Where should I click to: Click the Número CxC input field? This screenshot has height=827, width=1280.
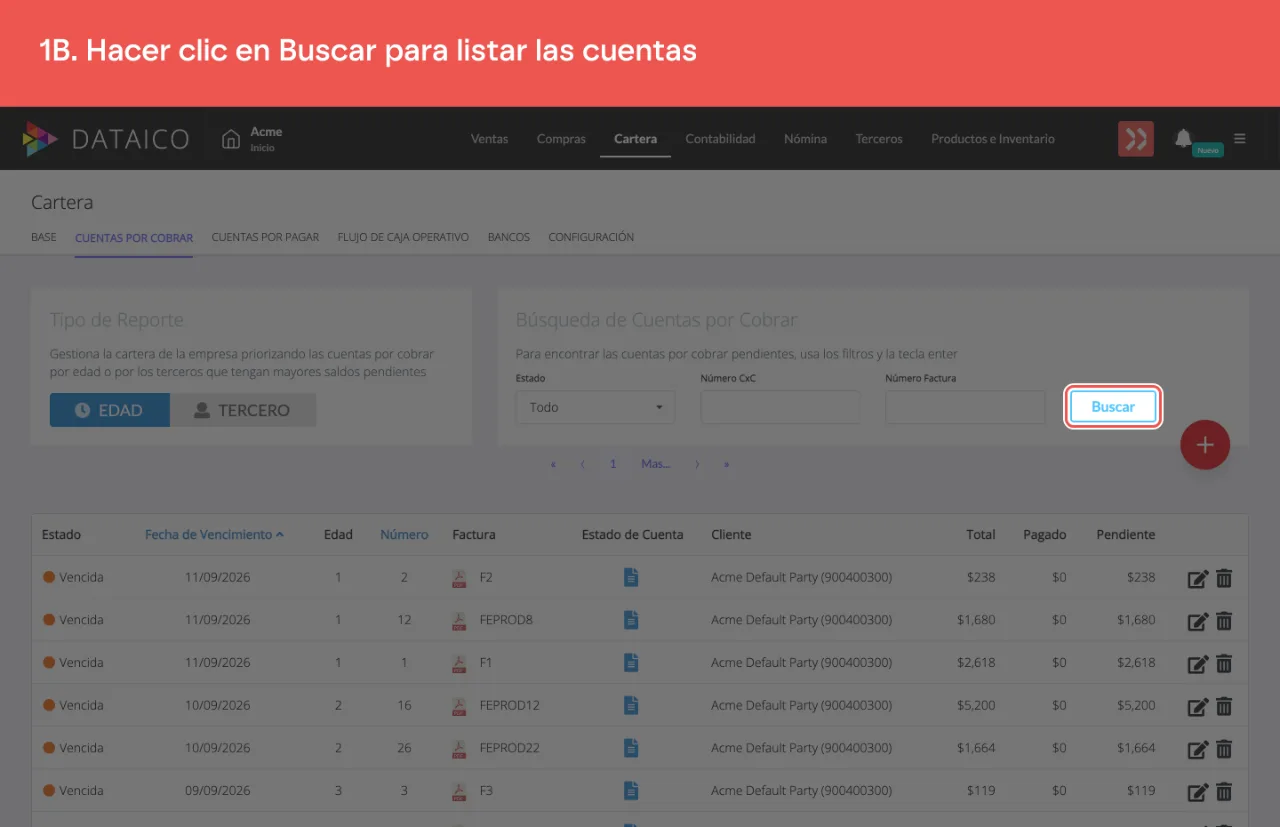coord(781,407)
